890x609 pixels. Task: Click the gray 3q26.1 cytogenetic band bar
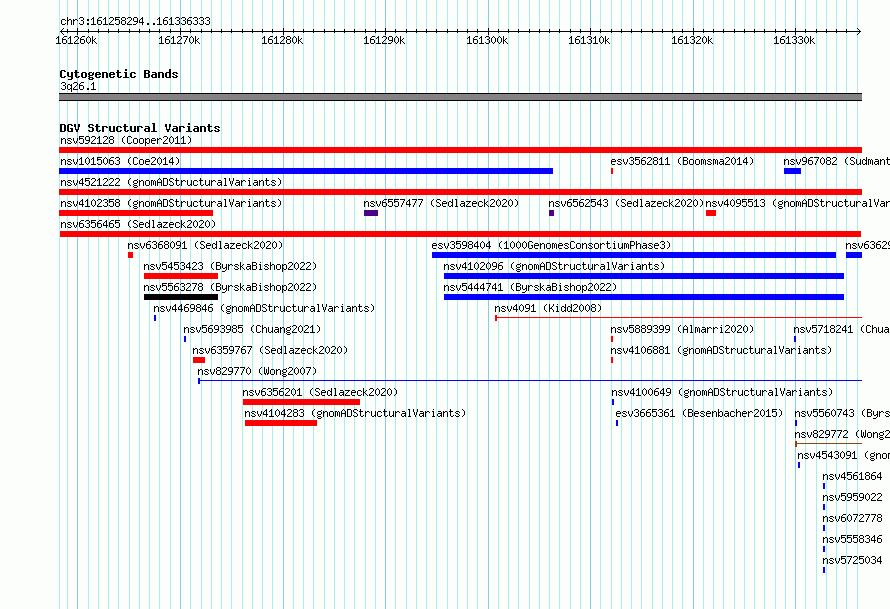click(x=460, y=97)
